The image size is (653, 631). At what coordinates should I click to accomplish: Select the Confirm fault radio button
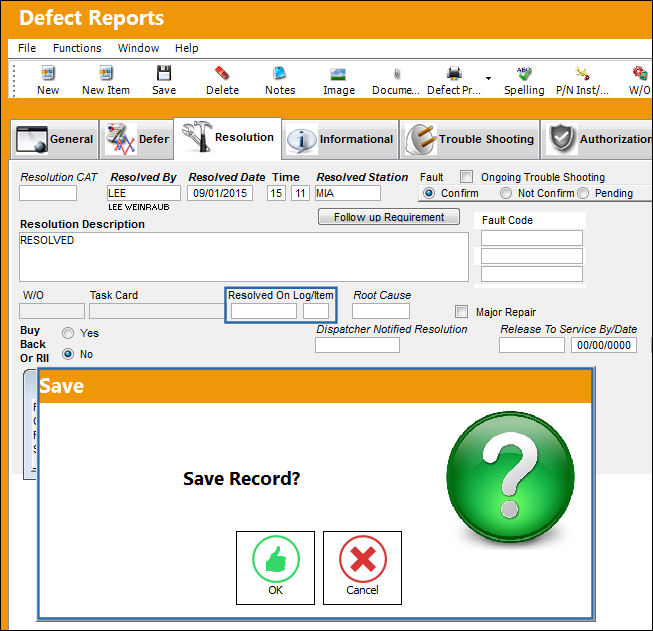pyautogui.click(x=429, y=193)
